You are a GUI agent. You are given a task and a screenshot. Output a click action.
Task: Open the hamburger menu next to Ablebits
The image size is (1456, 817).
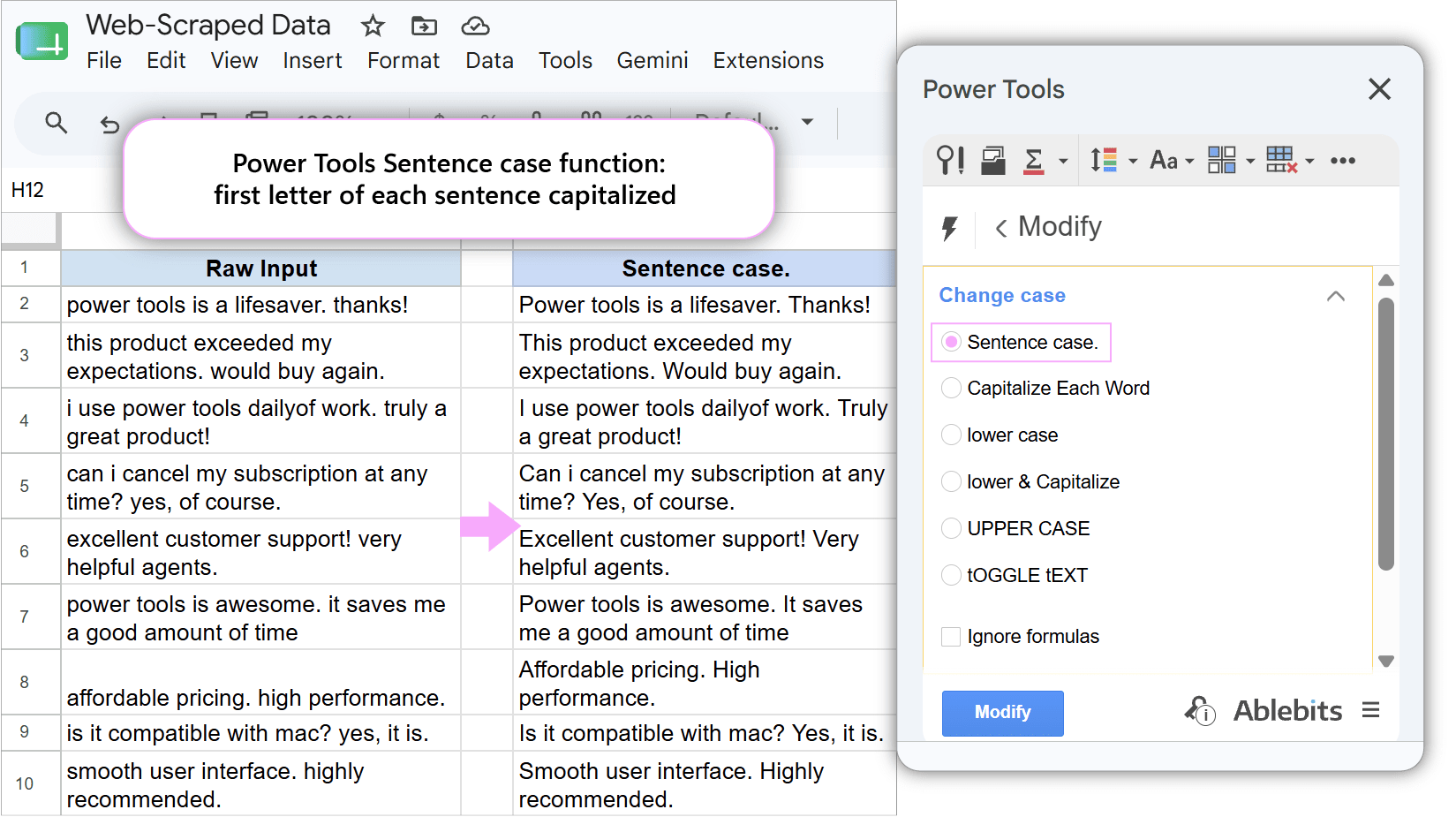[x=1370, y=710]
